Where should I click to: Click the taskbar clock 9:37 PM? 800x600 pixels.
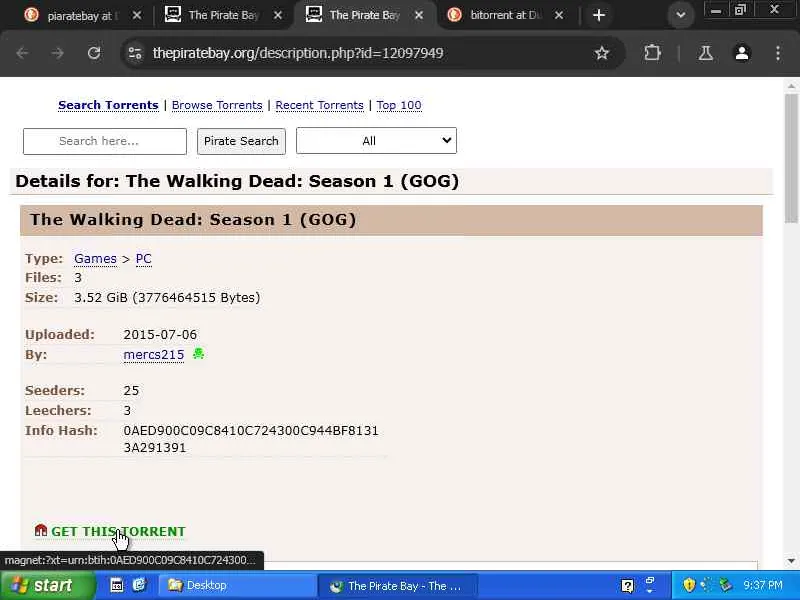pos(763,585)
